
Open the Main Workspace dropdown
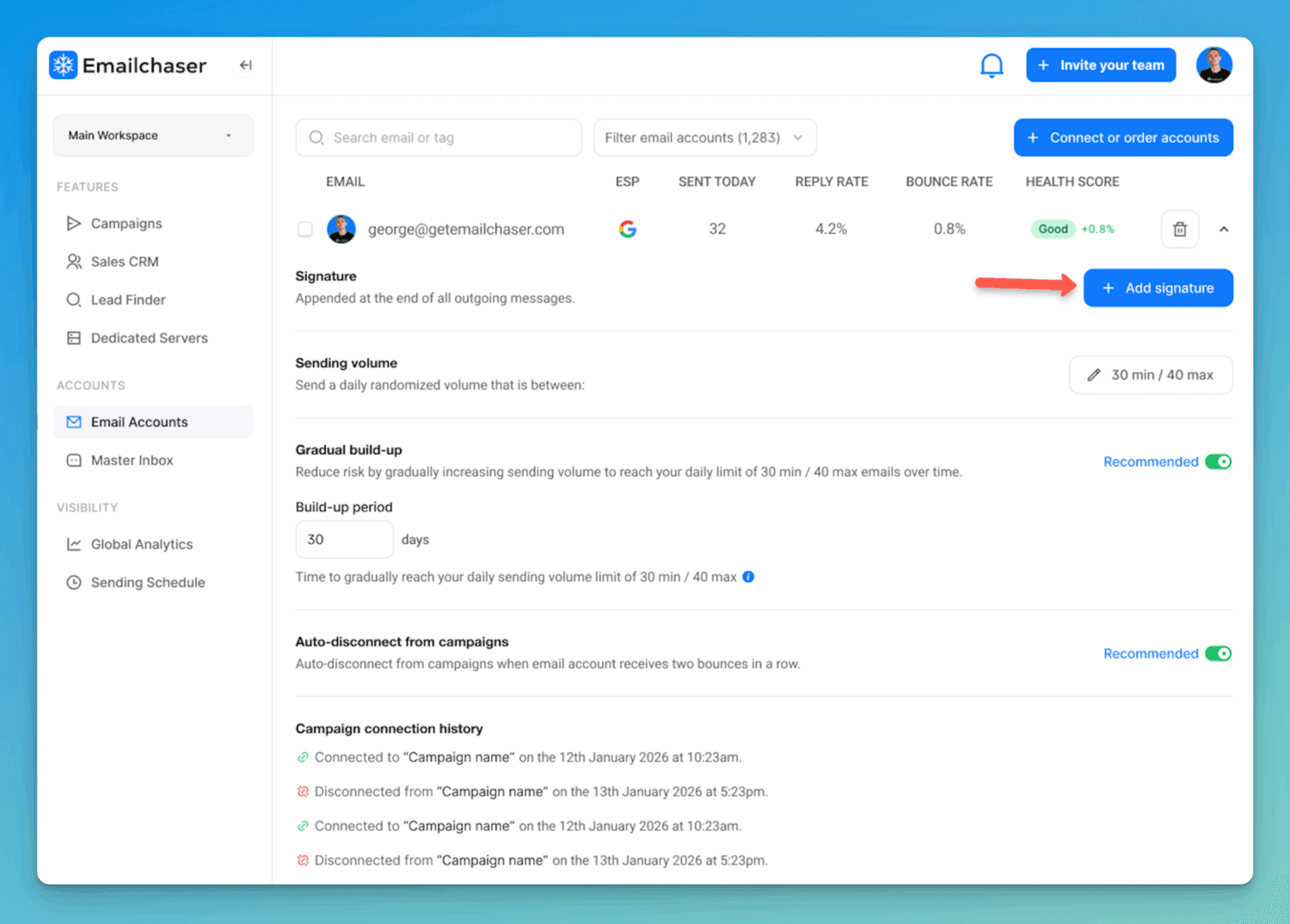153,136
